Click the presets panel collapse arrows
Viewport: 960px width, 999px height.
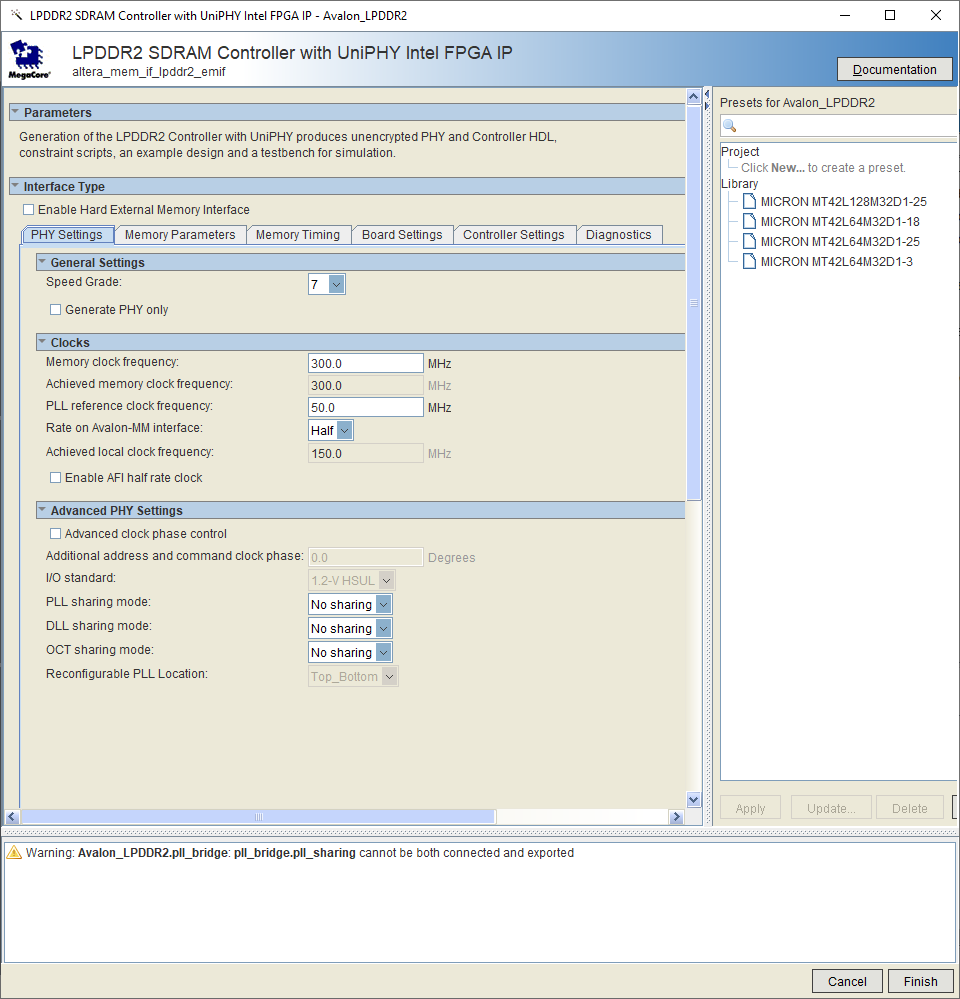[707, 99]
